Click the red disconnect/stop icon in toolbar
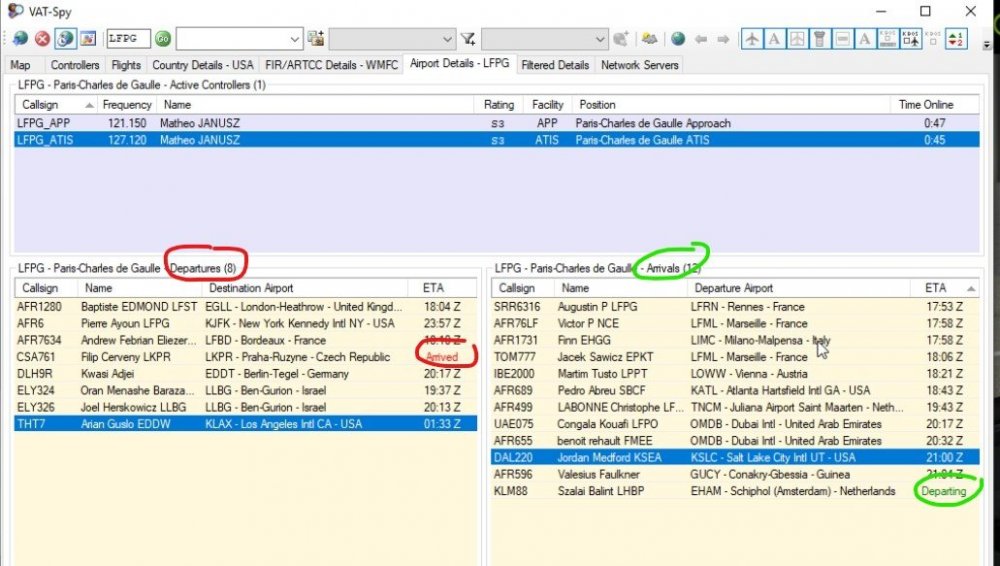This screenshot has width=1000, height=566. 42,39
